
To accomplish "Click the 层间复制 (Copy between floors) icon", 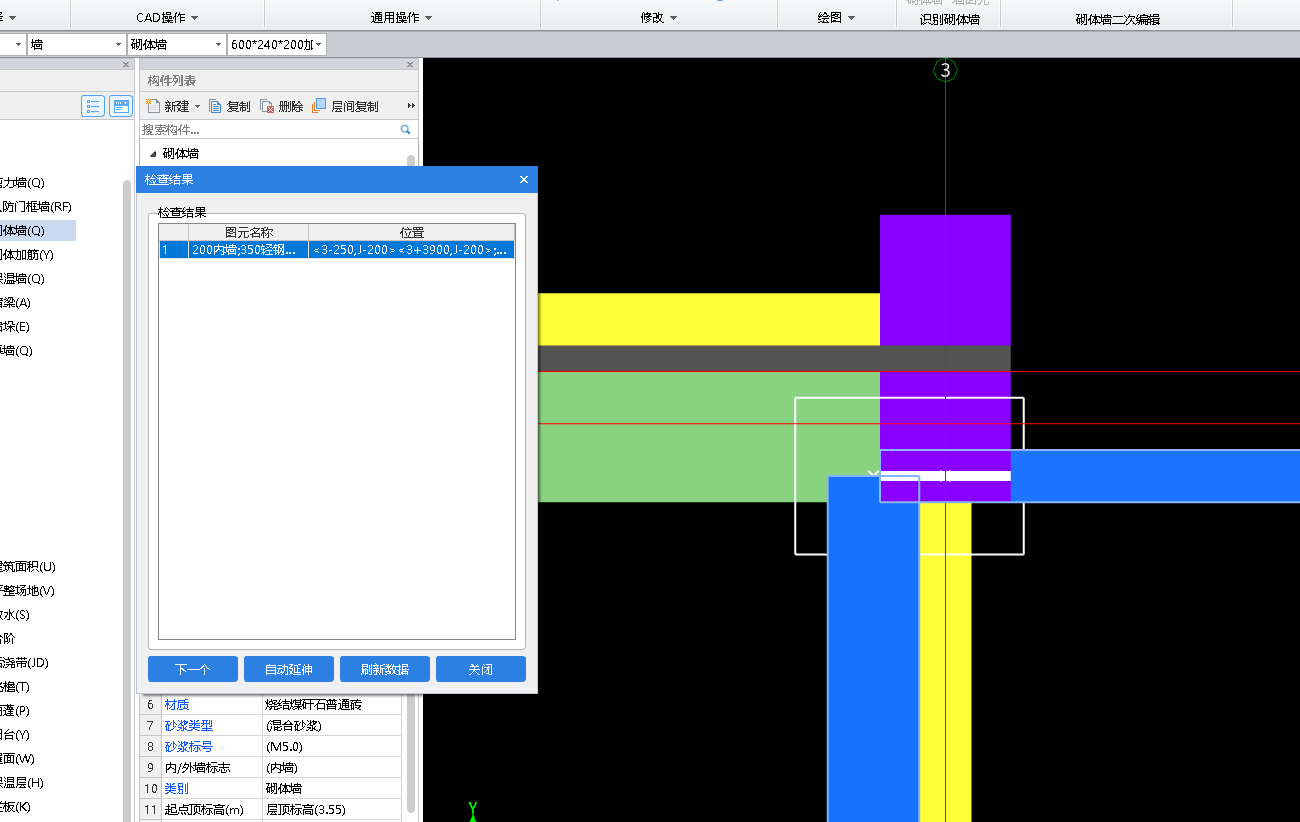I will point(320,106).
